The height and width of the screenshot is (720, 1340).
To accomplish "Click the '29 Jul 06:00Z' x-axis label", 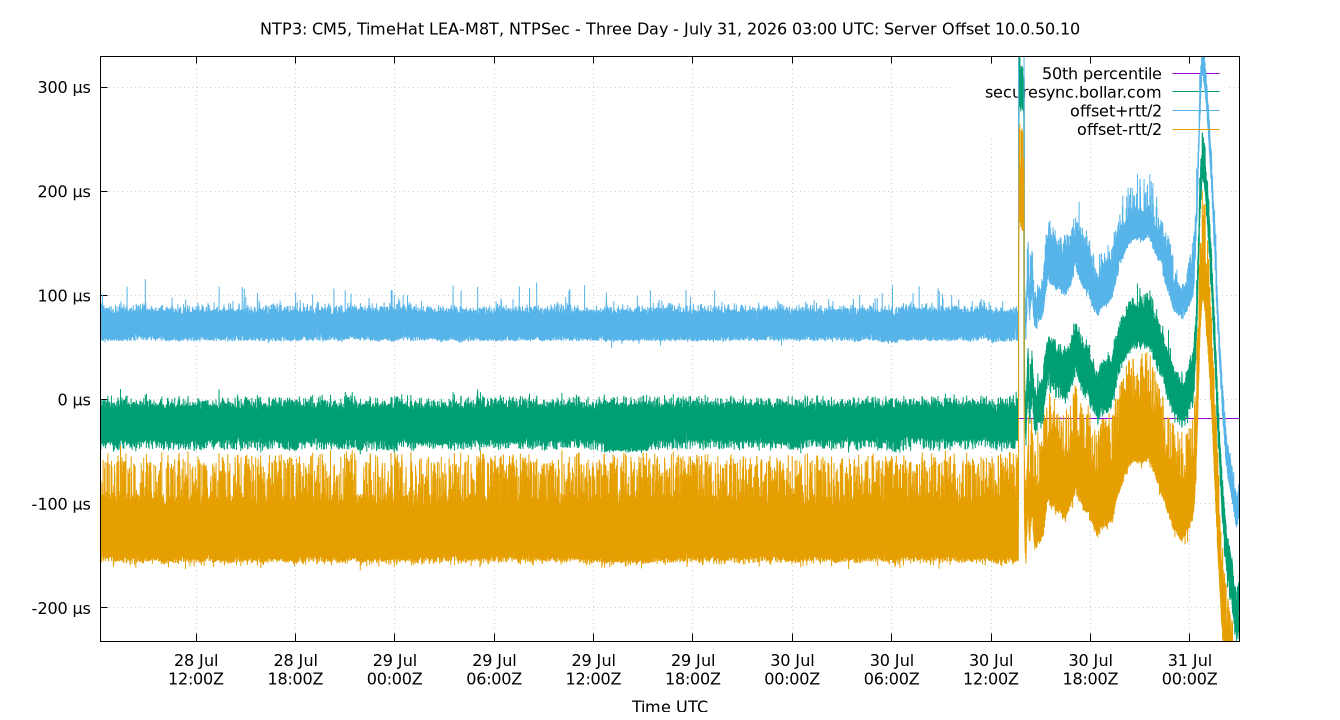I will point(494,669).
